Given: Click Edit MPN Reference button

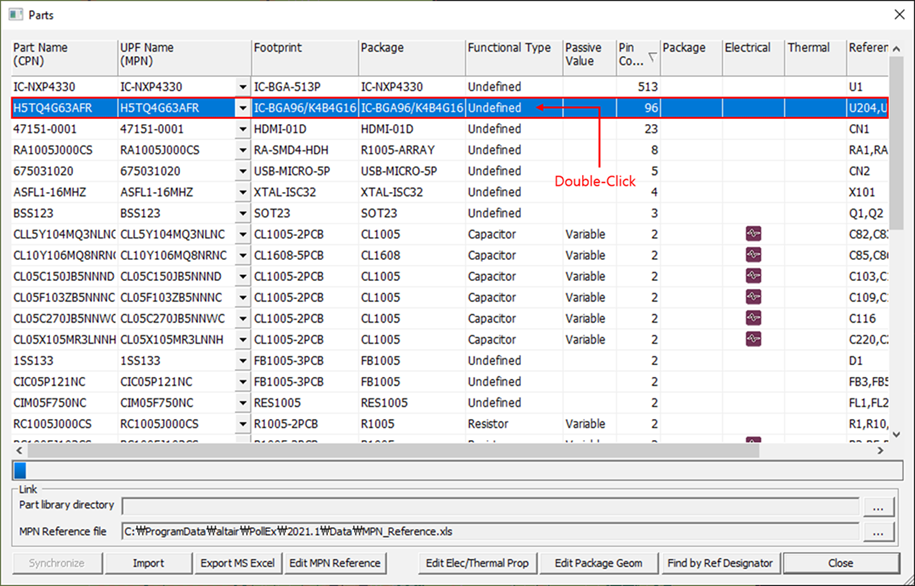Looking at the screenshot, I should [x=335, y=563].
